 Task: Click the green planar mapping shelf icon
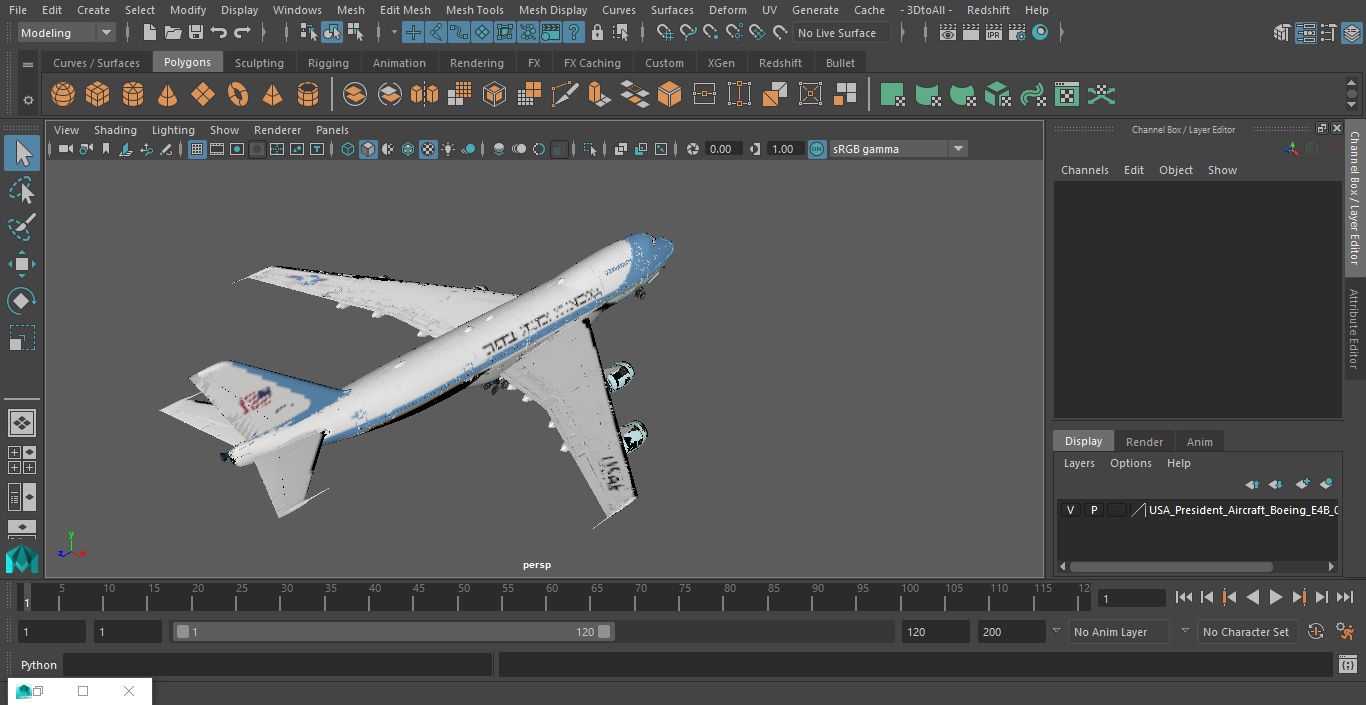[892, 95]
